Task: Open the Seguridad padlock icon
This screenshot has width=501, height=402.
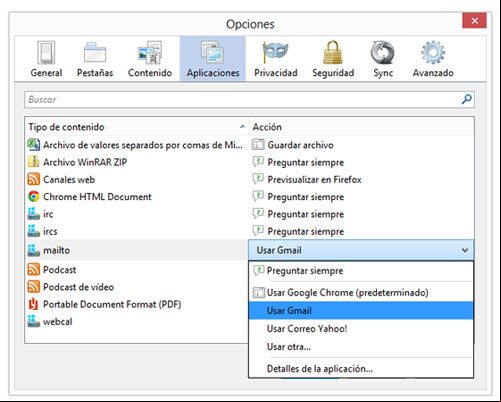Action: 333,53
